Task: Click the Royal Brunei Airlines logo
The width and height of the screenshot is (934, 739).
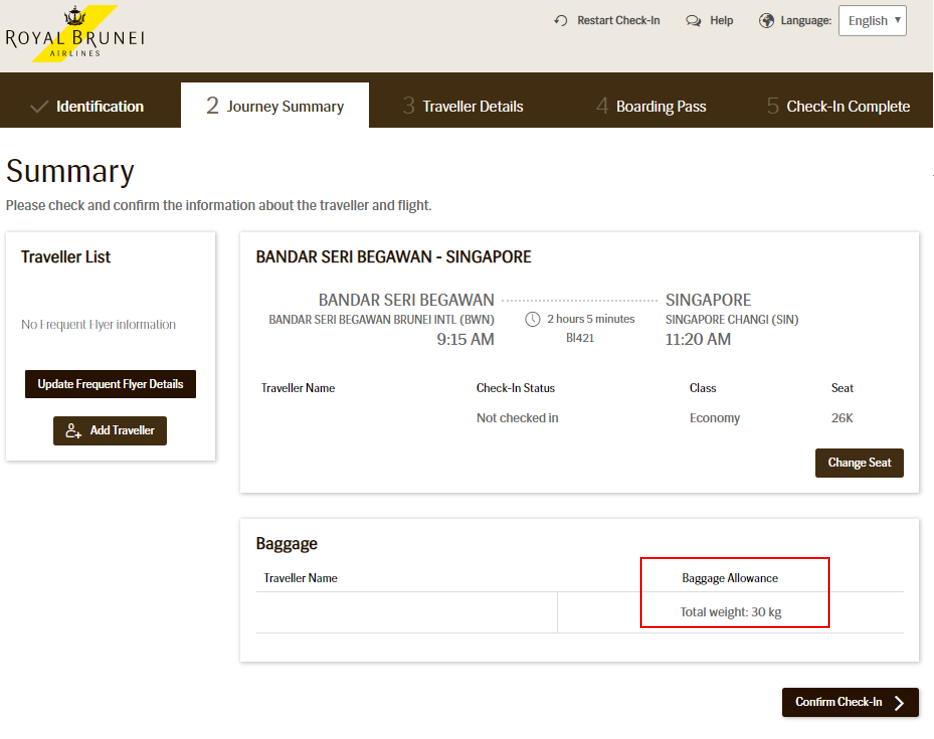Action: (x=75, y=35)
